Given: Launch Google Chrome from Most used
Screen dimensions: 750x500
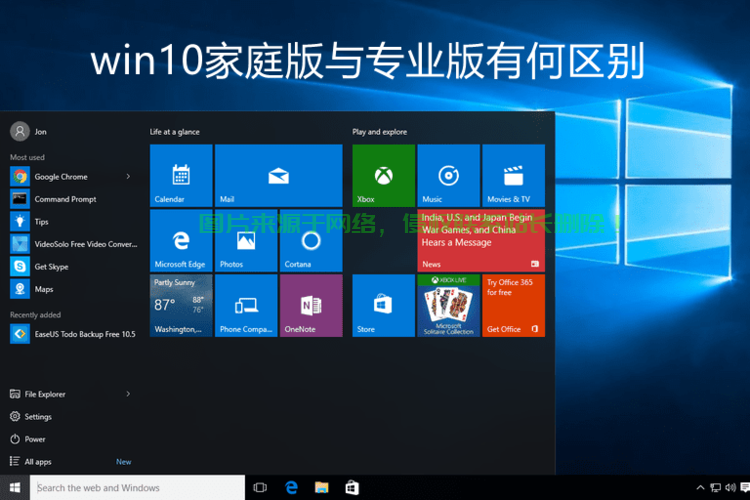Looking at the screenshot, I should [61, 177].
